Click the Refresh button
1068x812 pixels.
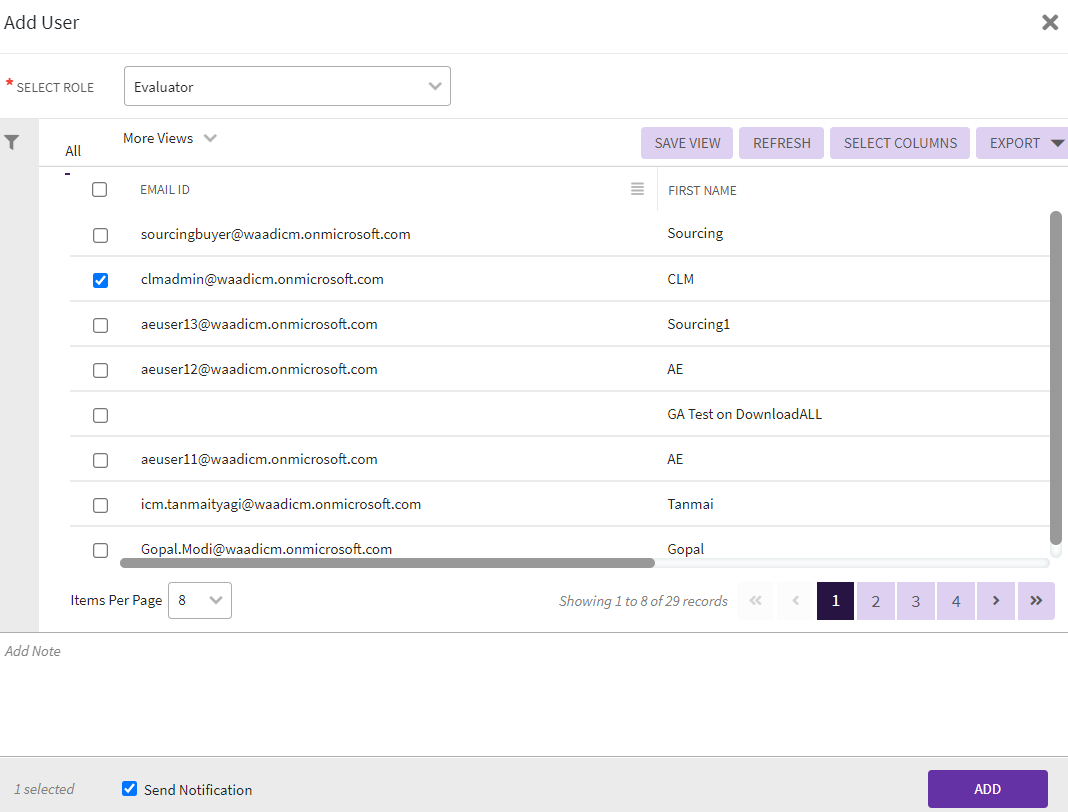click(x=781, y=143)
